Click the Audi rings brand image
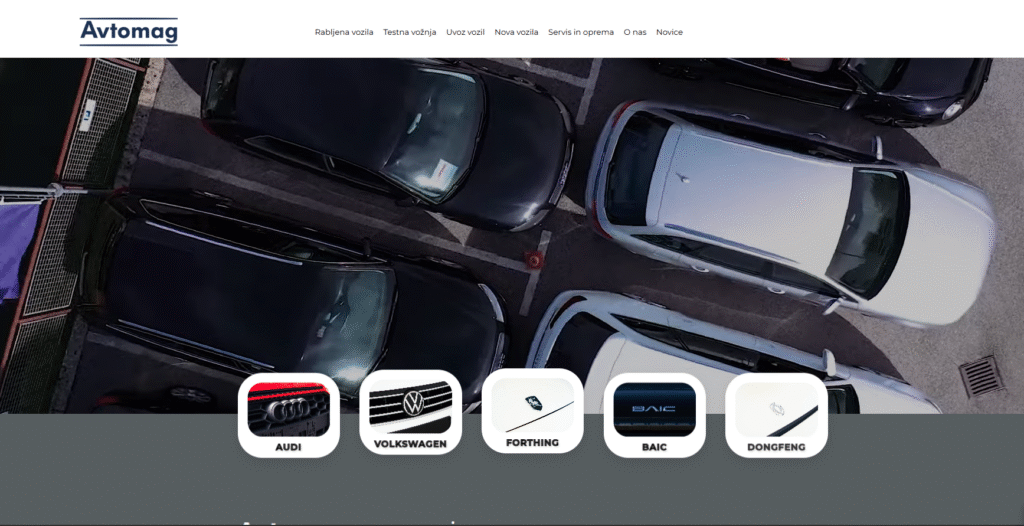This screenshot has height=526, width=1024. [x=289, y=409]
